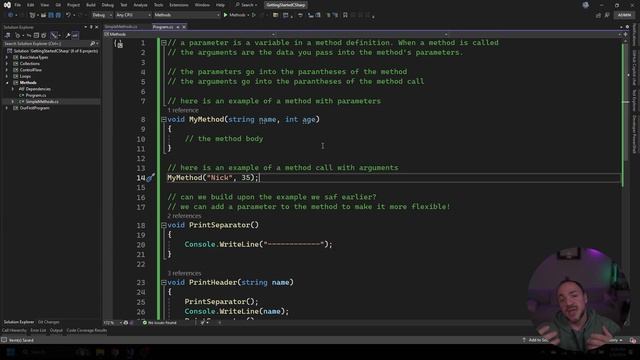Click the pin icon on Program.cs tab
640x360 pixels.
pyautogui.click(x=178, y=27)
